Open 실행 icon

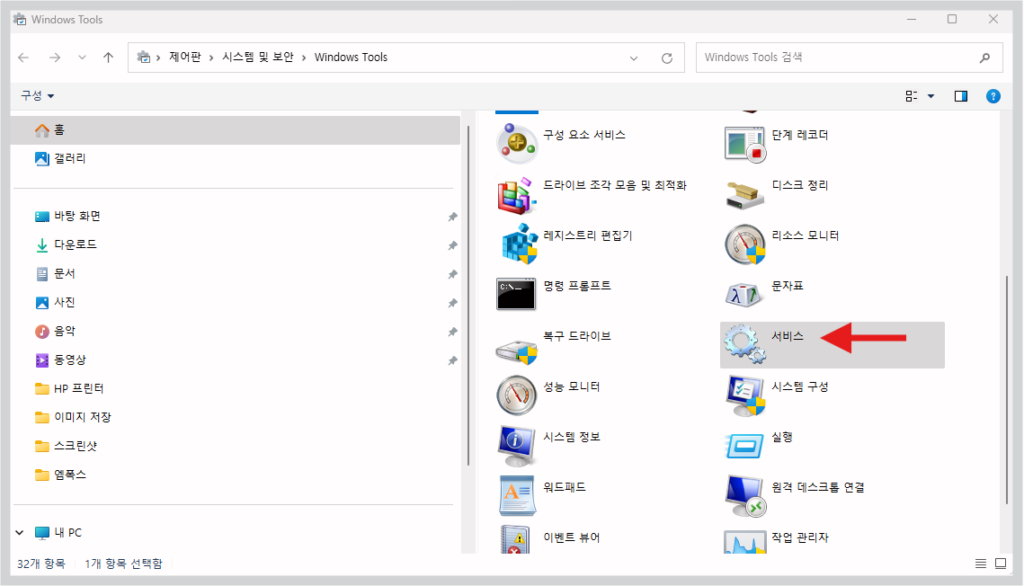pyautogui.click(x=744, y=446)
